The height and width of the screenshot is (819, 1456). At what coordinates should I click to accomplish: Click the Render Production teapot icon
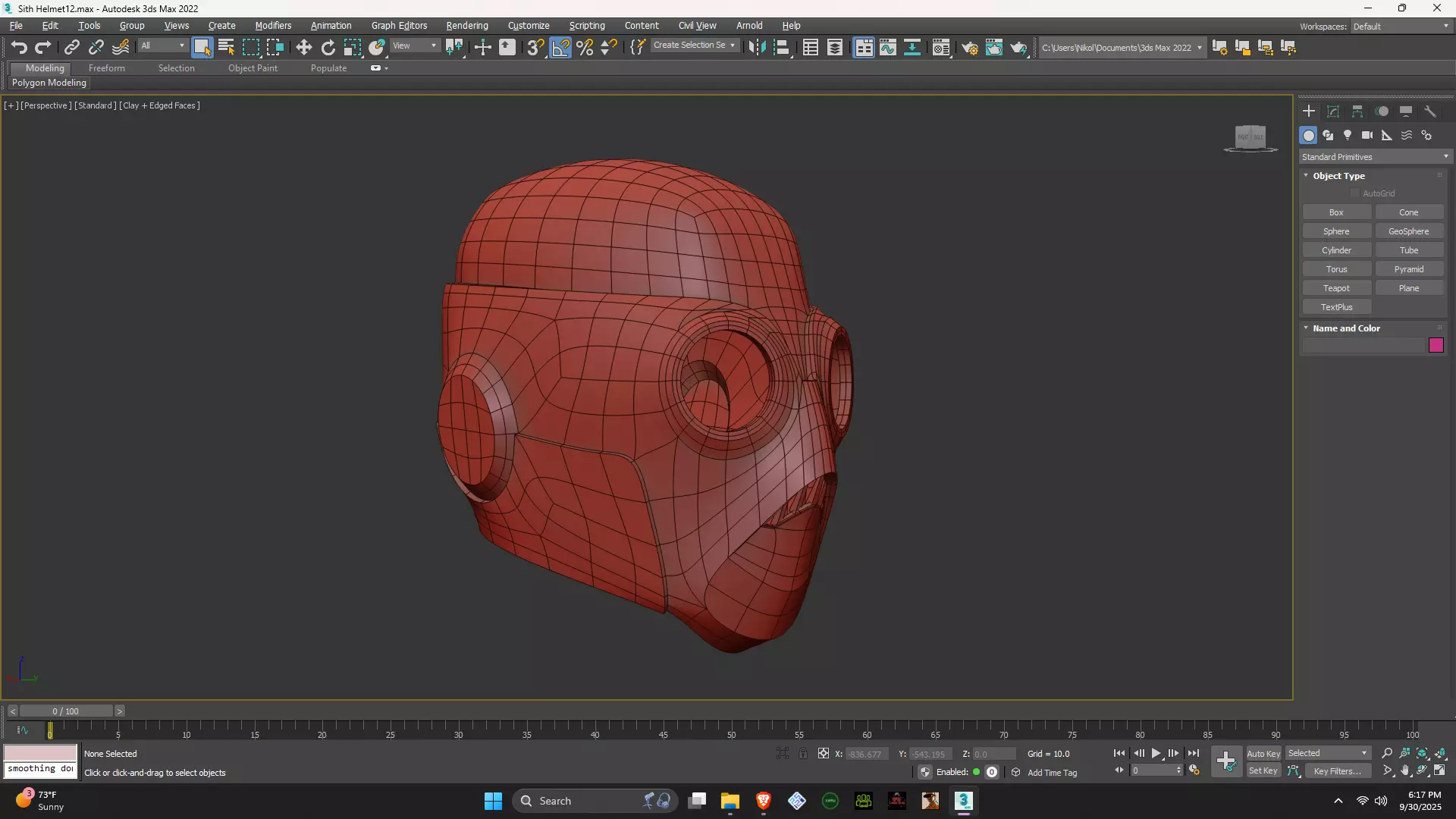[1018, 47]
